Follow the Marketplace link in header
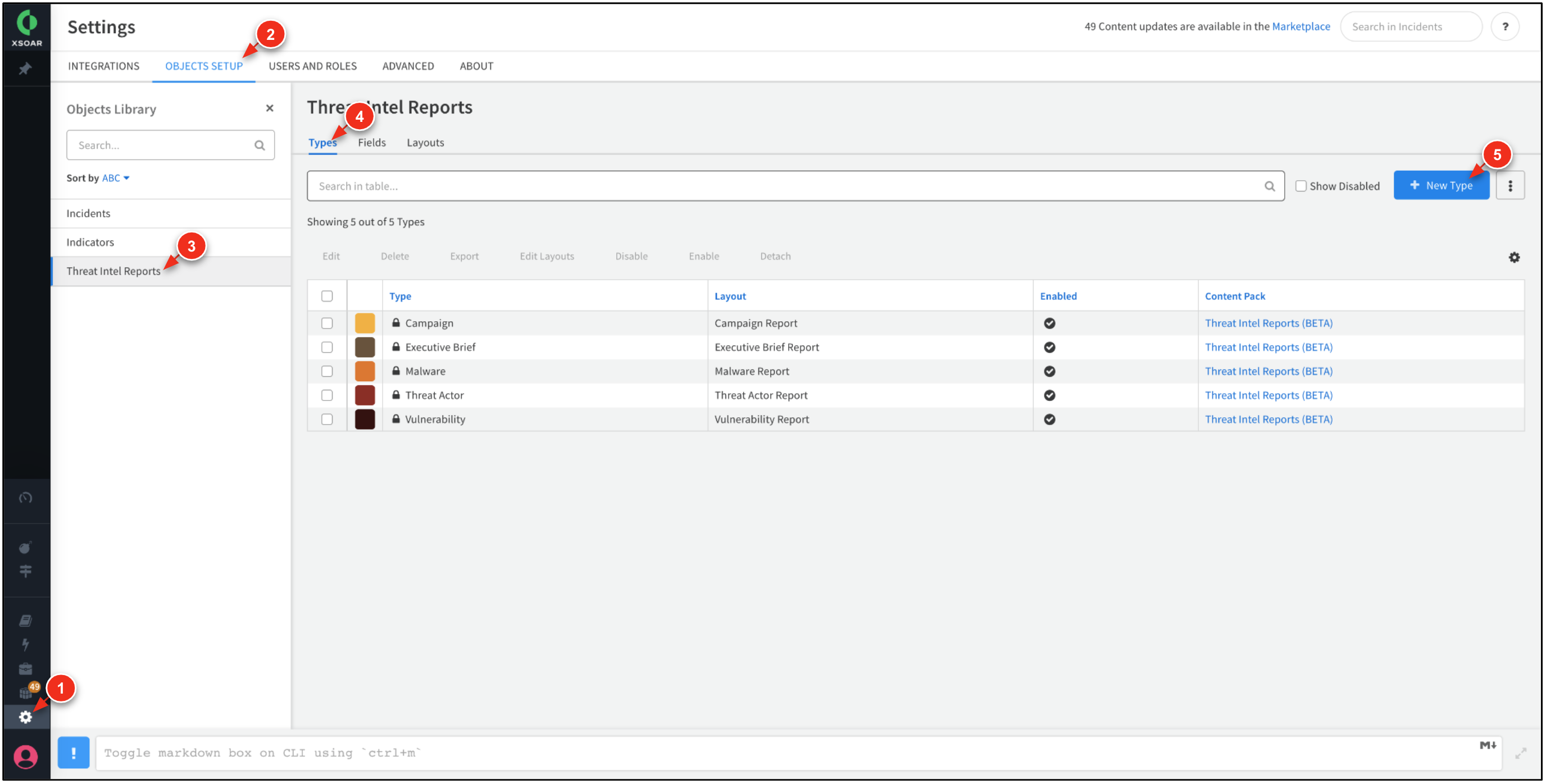Viewport: 1546px width, 784px height. tap(1301, 26)
